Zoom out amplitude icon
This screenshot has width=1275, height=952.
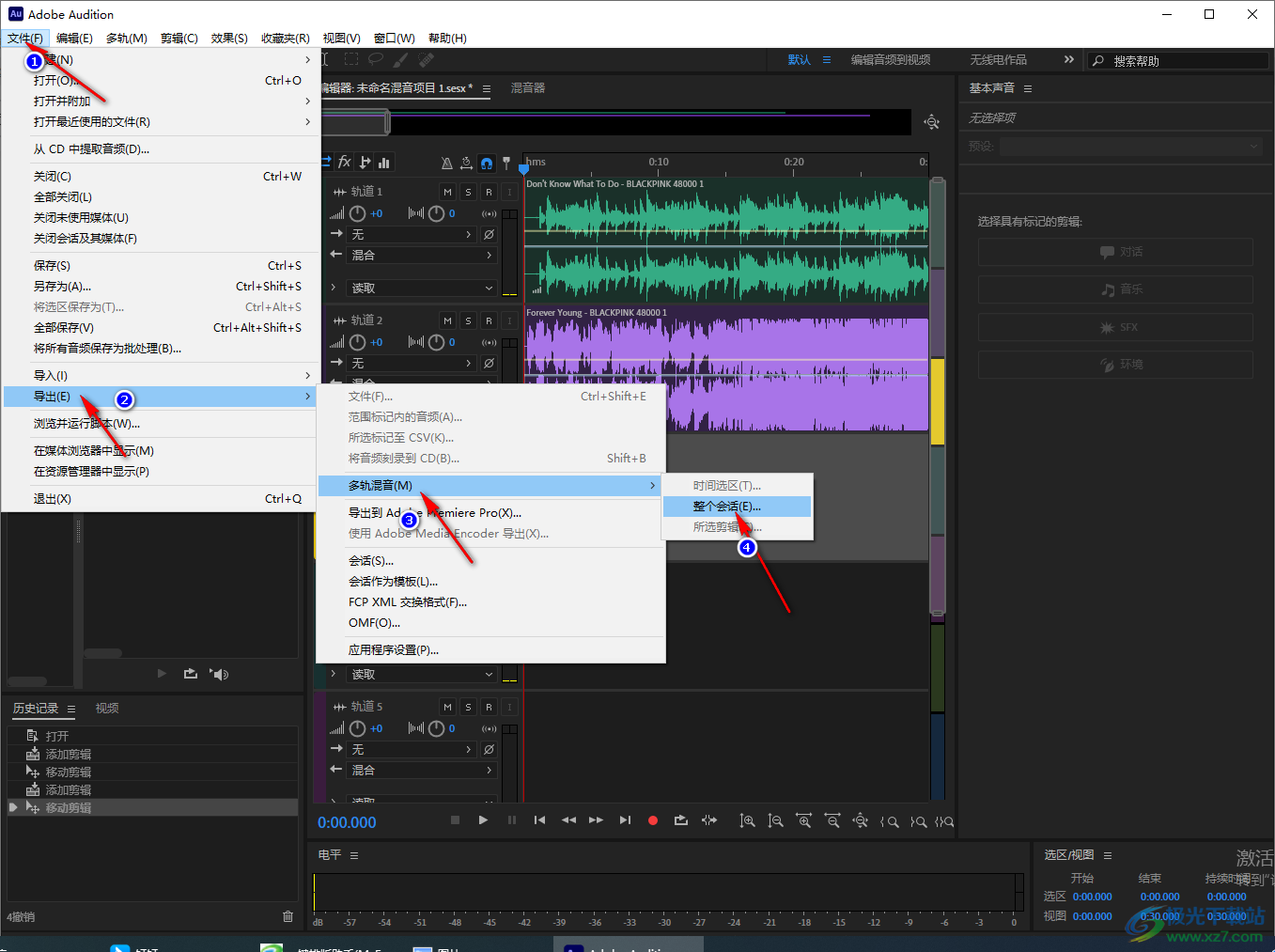coord(775,820)
